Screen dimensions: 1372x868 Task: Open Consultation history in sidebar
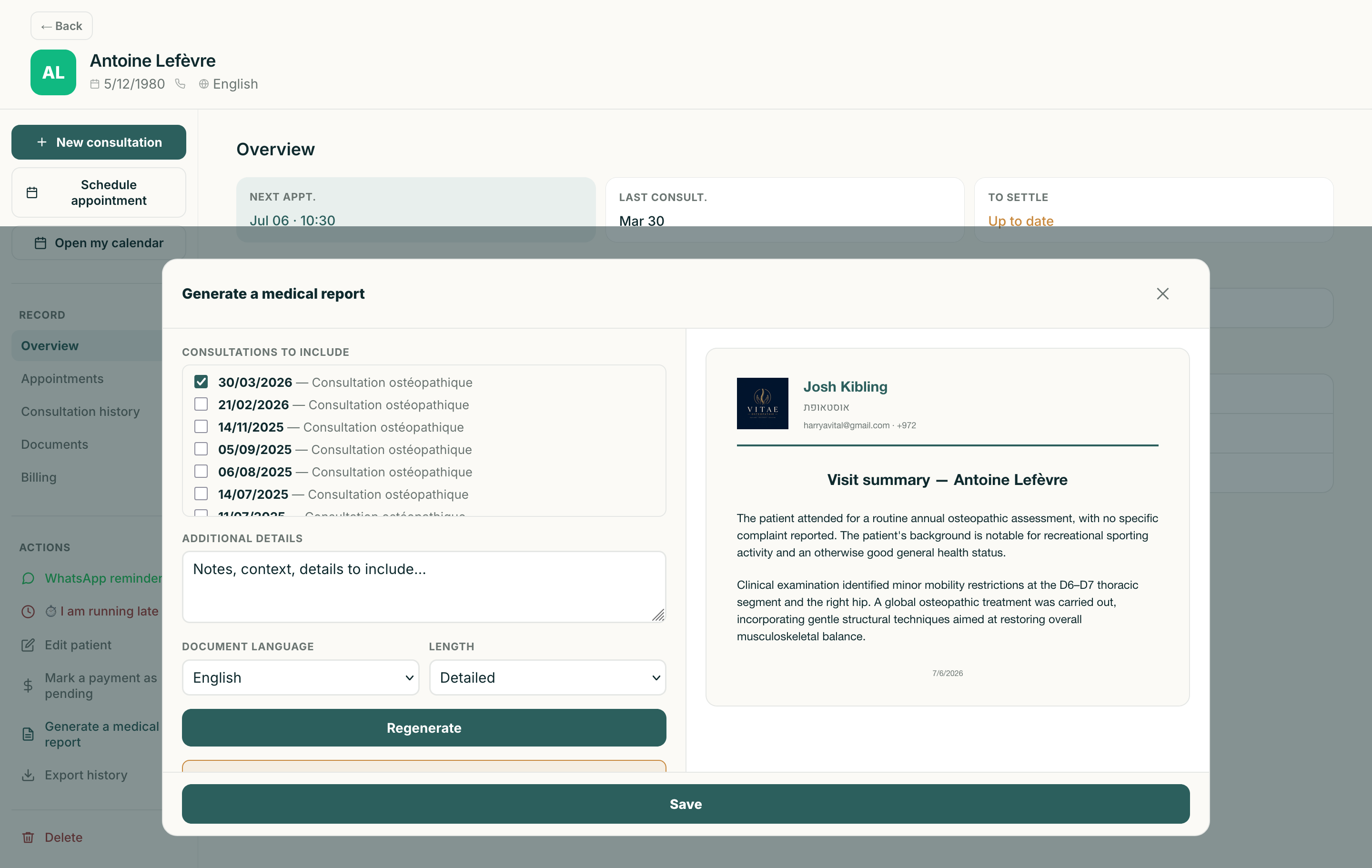(81, 412)
